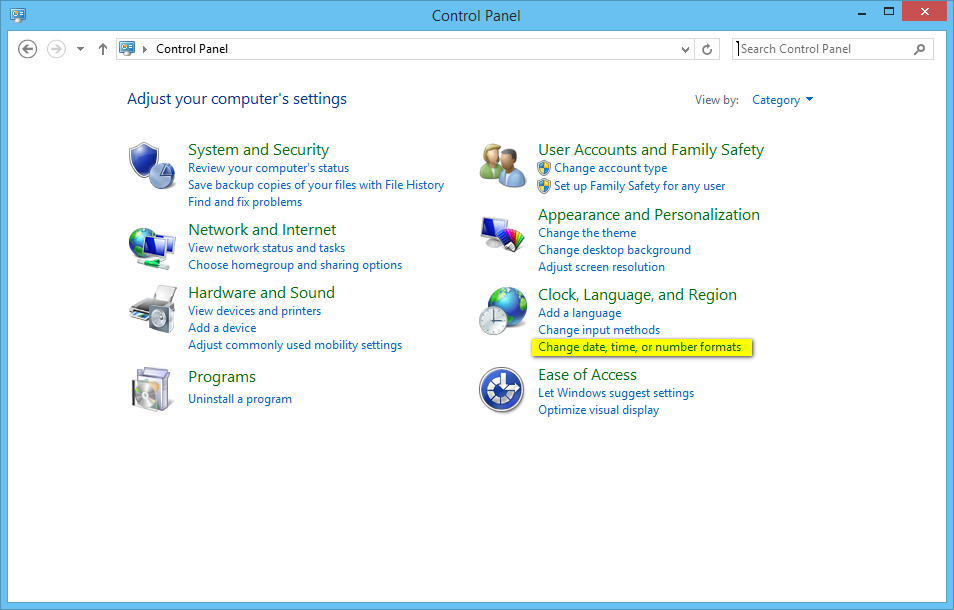954x610 pixels.
Task: Click the Appearance and Personalization monitor icon
Action: tap(502, 234)
